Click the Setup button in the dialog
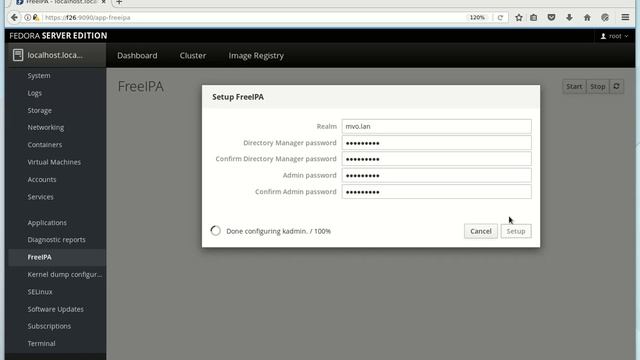This screenshot has width=640, height=360. pyautogui.click(x=516, y=231)
